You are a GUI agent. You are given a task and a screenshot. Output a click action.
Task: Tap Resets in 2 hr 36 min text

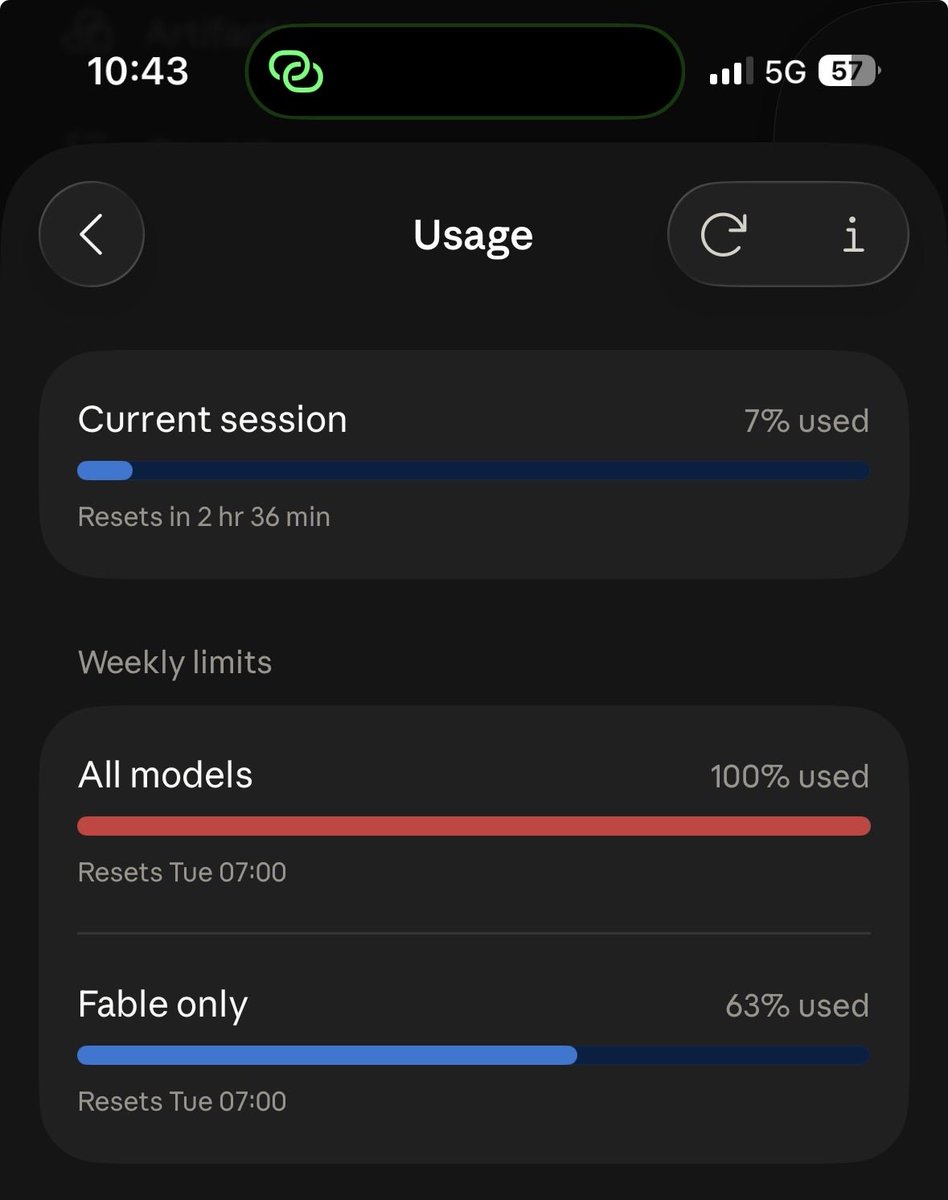[204, 517]
